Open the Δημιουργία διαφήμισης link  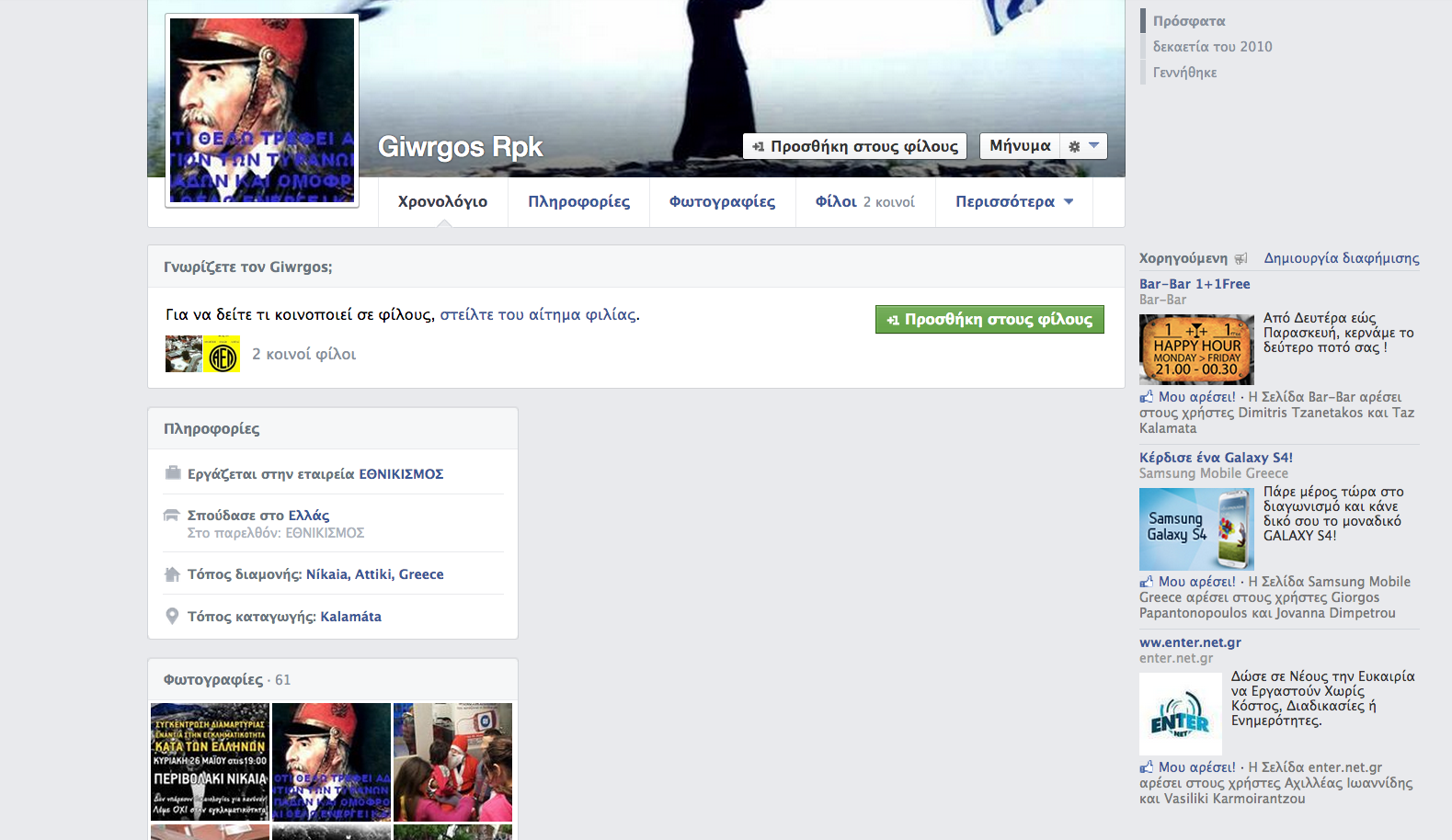(1341, 258)
